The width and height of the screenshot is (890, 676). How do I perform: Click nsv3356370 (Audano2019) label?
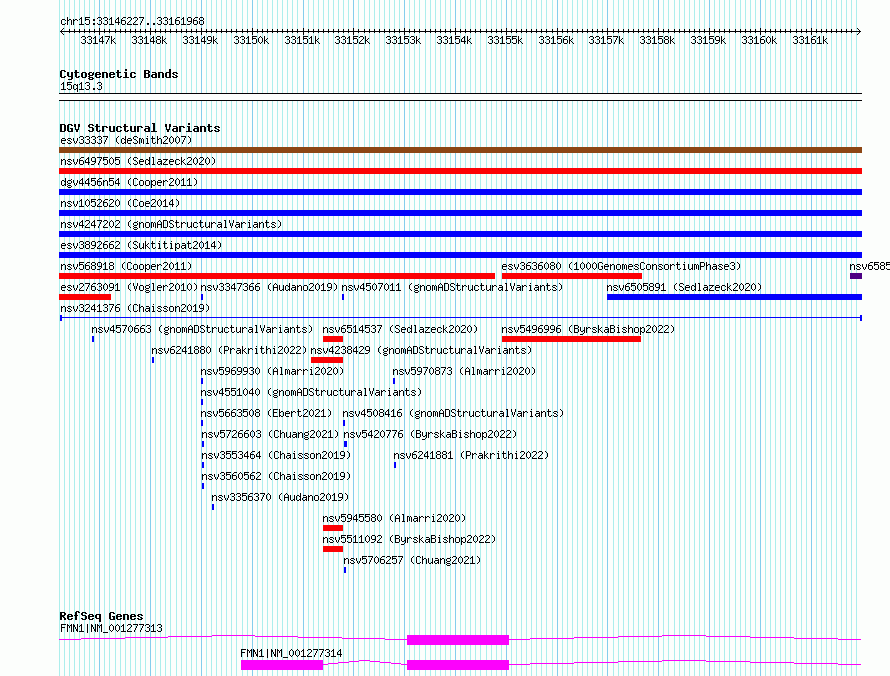coord(280,497)
